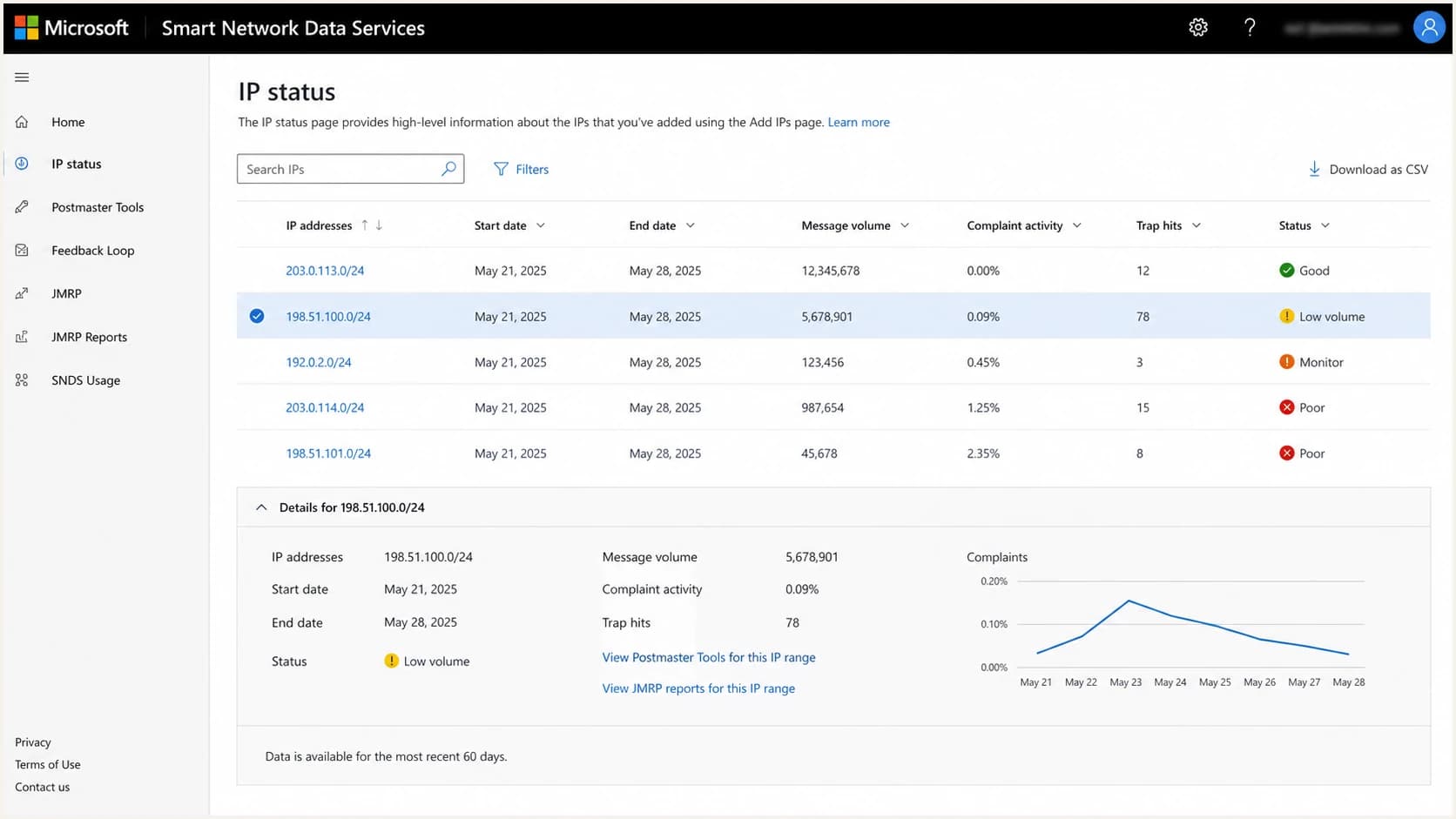Open Postmaster Tools page

pos(98,207)
